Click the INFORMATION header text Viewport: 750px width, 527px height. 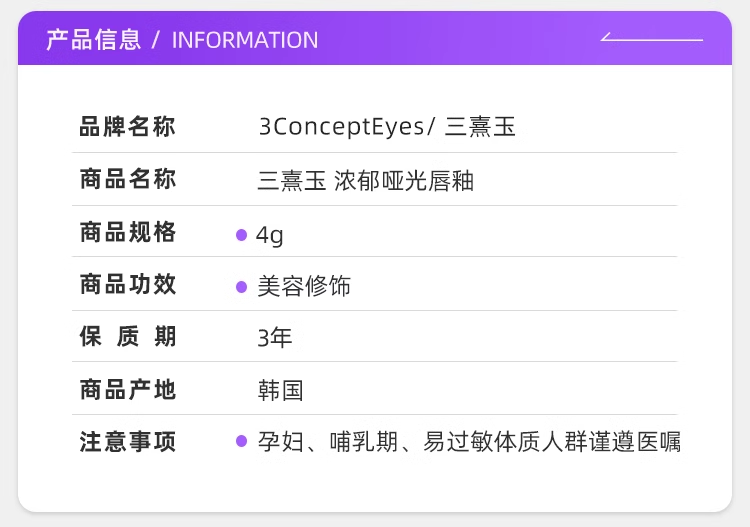245,40
